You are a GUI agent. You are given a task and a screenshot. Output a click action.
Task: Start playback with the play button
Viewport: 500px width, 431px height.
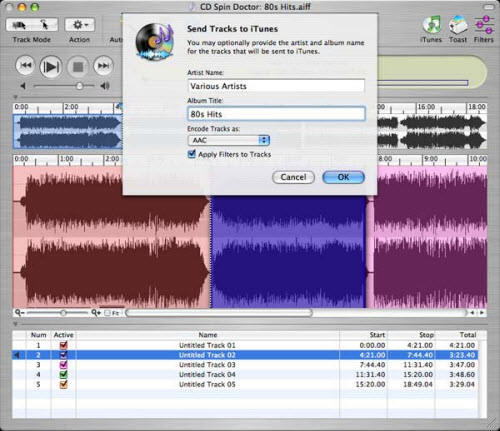(51, 67)
